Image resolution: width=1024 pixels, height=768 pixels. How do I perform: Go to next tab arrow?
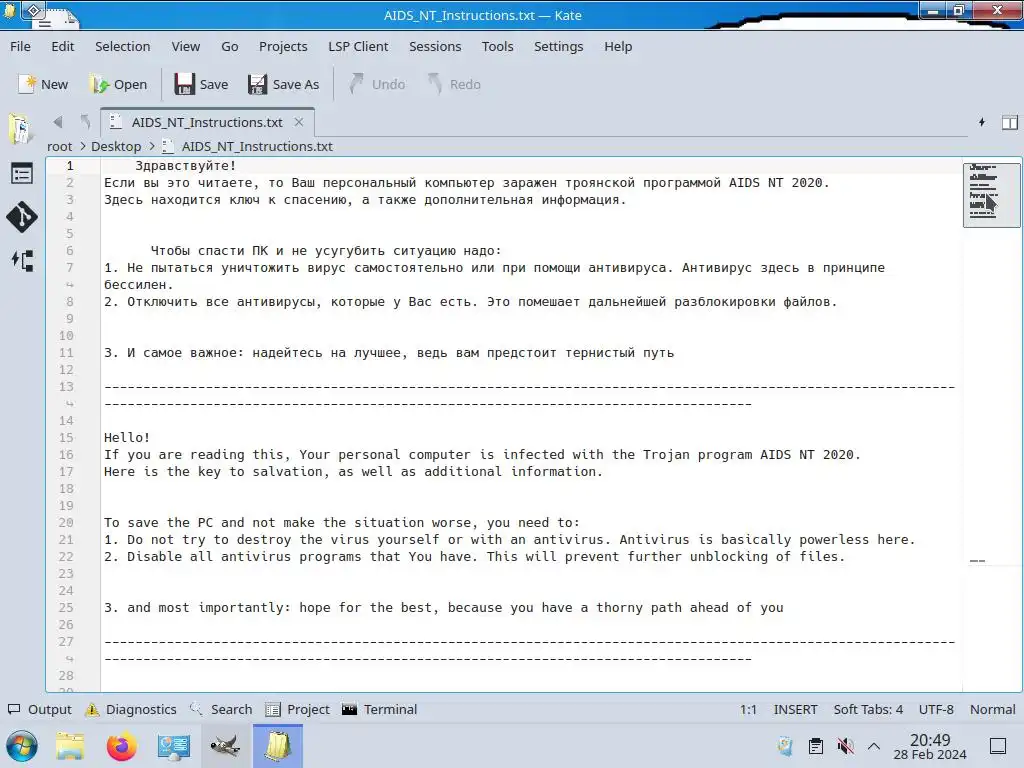point(85,122)
